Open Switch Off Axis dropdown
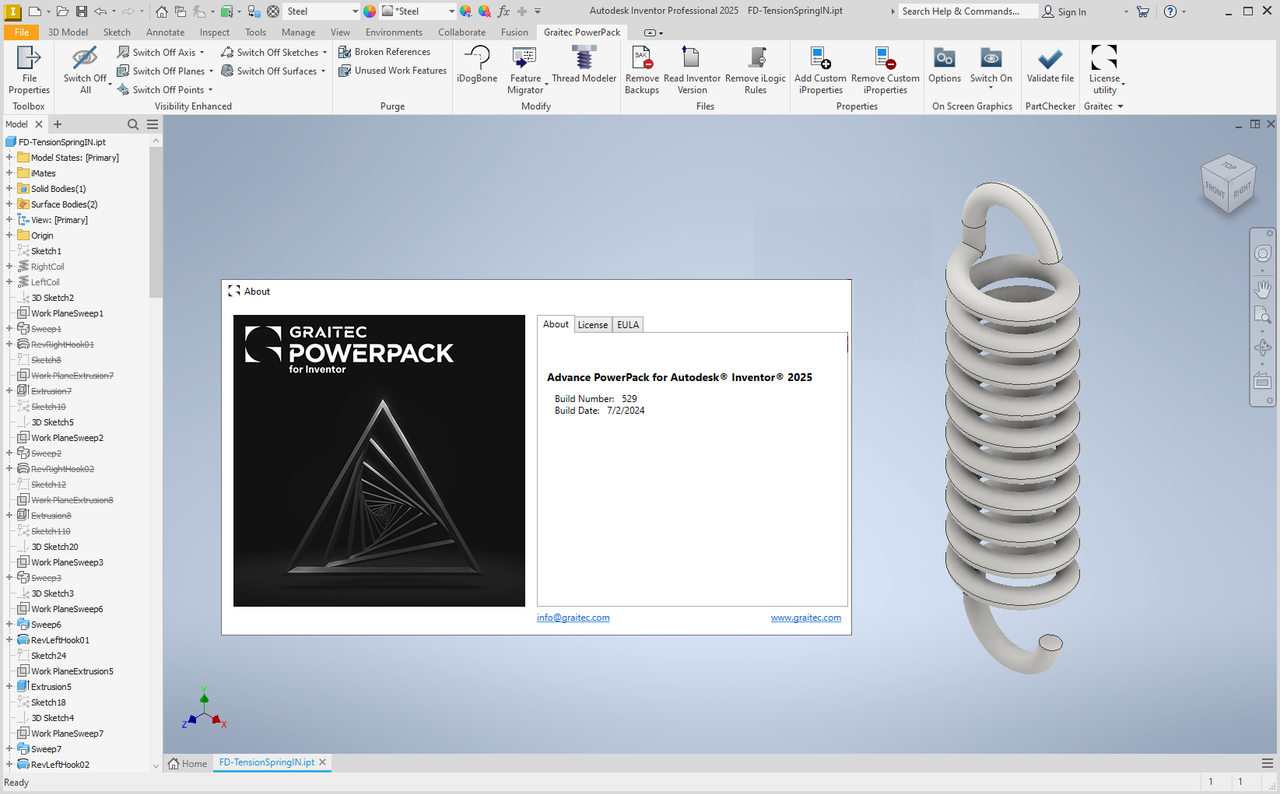The image size is (1280, 794). (x=202, y=52)
